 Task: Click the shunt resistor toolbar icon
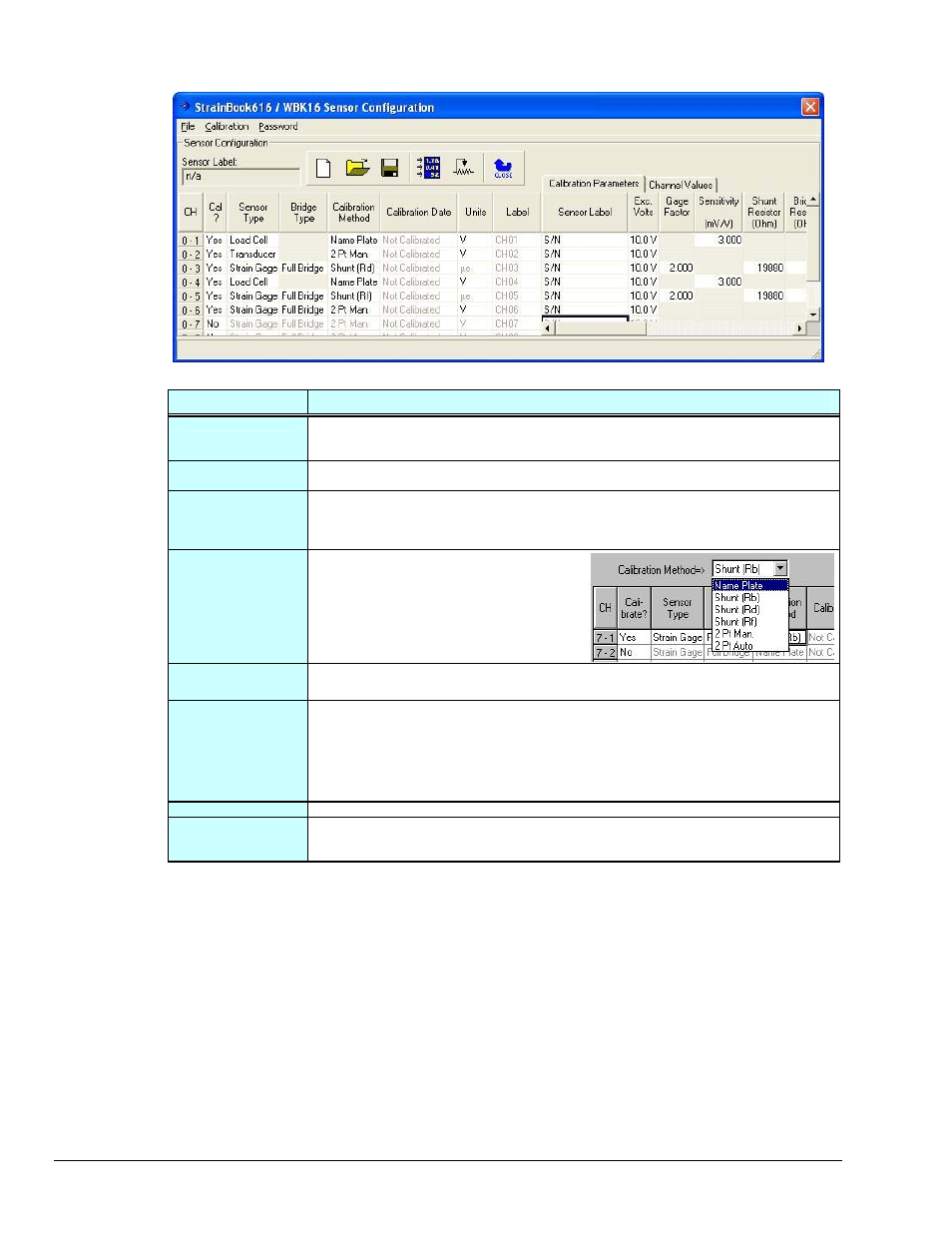tap(464, 168)
